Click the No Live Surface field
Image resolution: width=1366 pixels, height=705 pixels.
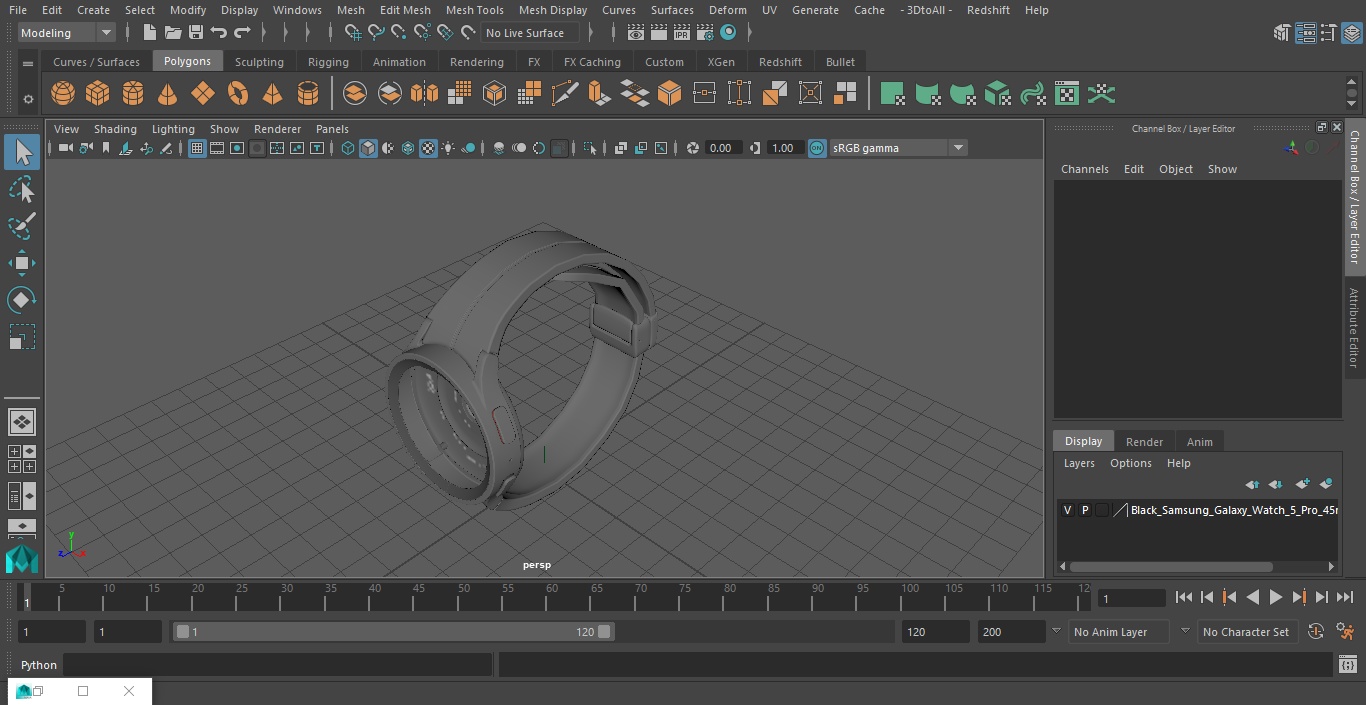point(530,33)
